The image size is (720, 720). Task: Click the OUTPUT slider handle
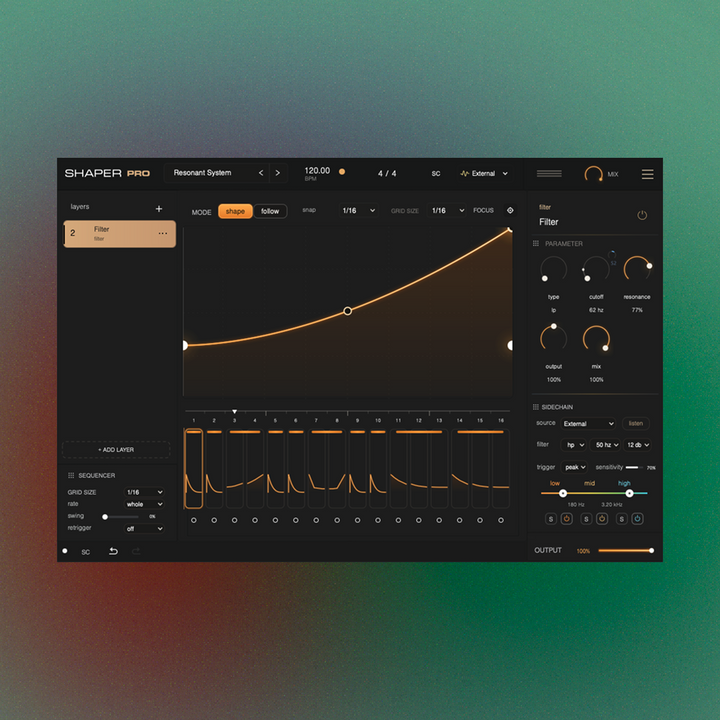651,551
